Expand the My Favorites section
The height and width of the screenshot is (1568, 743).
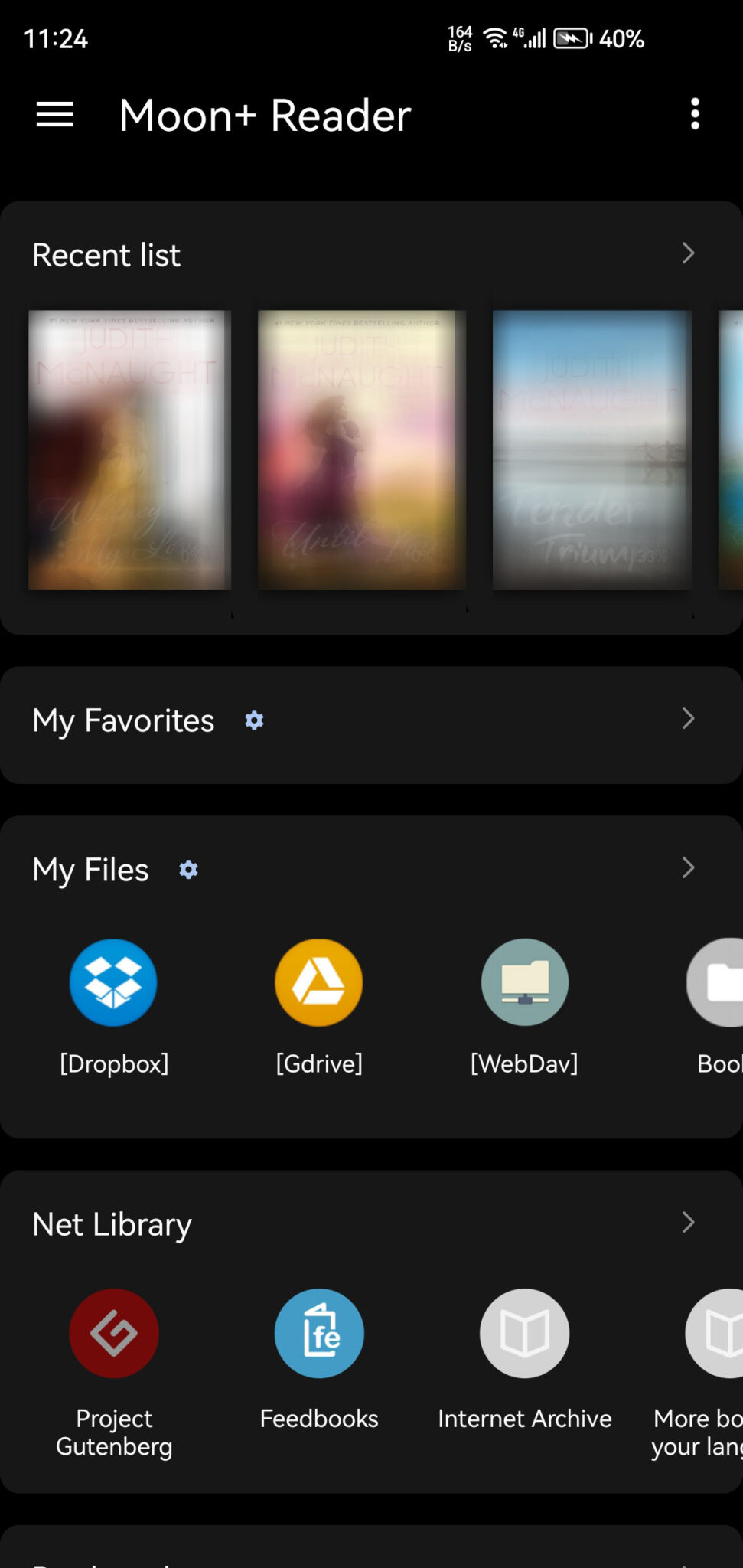click(687, 720)
